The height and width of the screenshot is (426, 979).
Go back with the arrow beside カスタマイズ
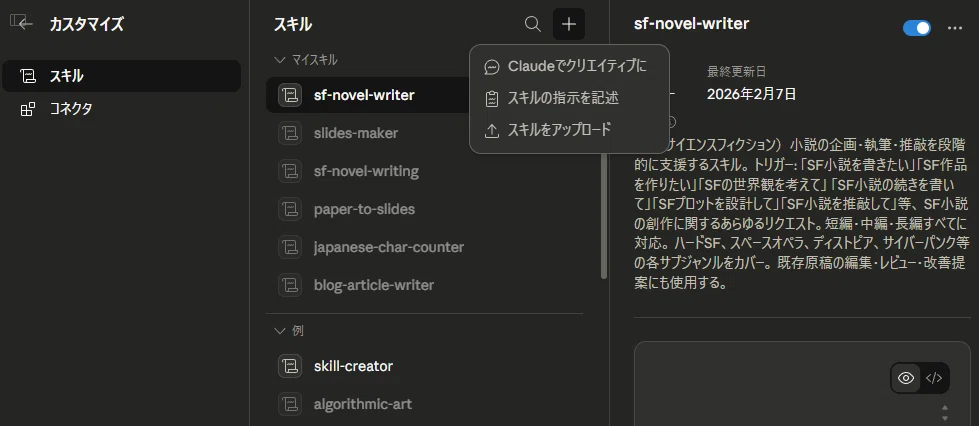pos(23,24)
